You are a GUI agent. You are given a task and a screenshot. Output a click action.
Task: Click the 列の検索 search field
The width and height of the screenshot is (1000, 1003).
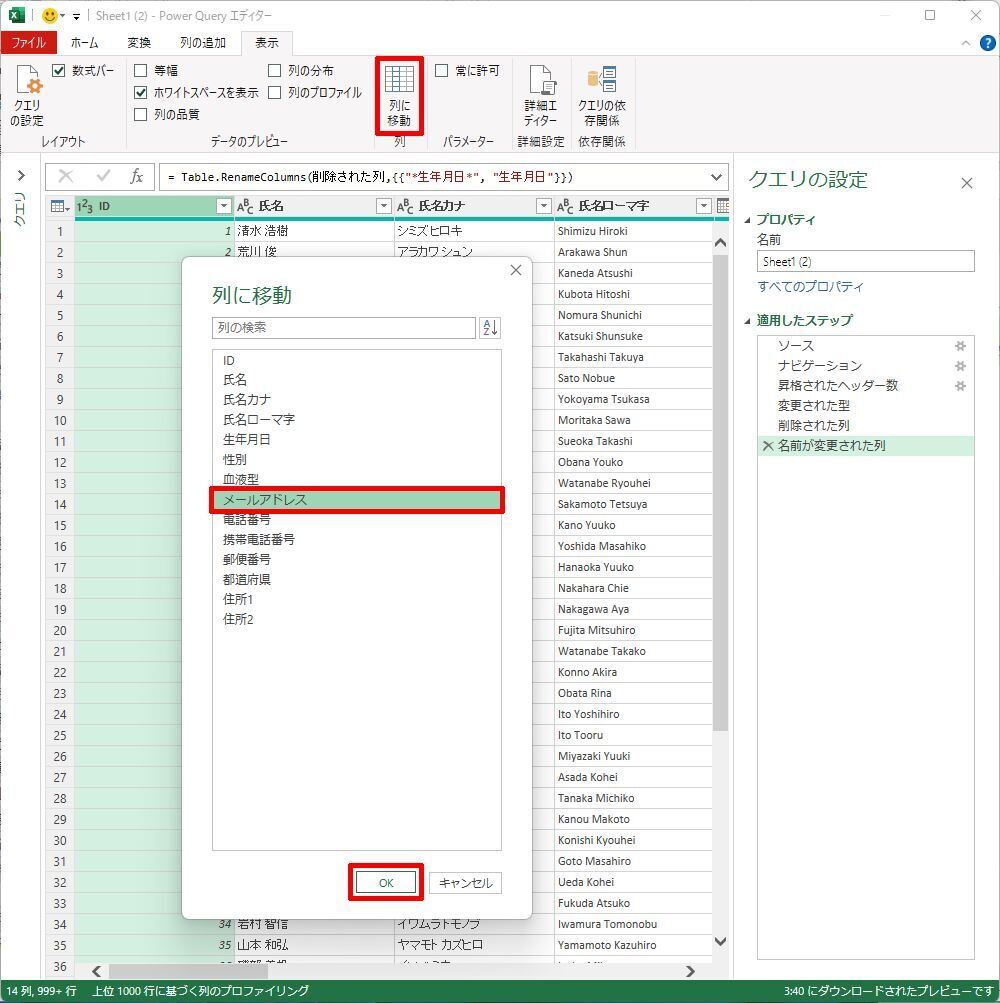point(343,328)
